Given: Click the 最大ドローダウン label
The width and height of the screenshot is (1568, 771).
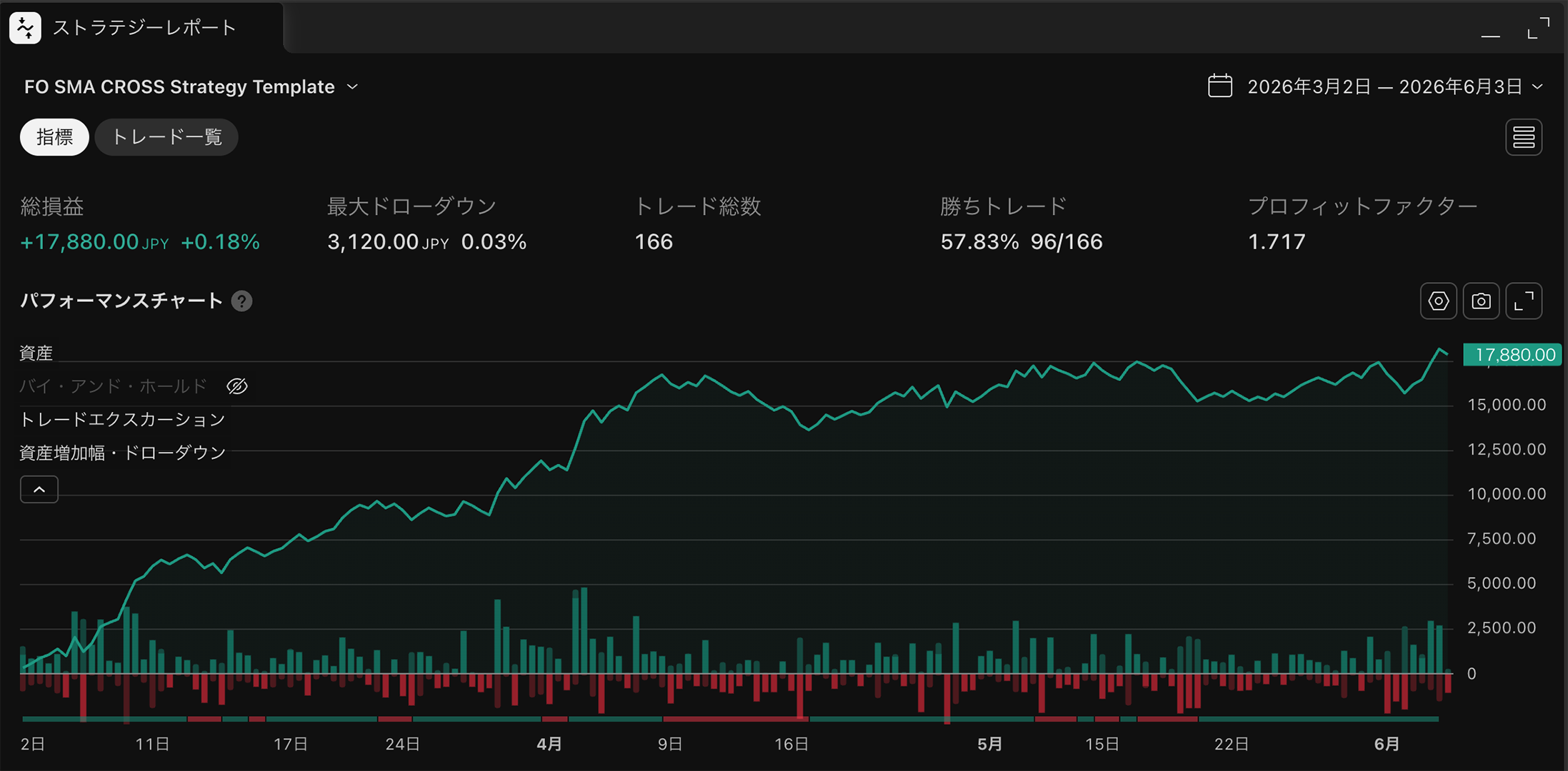Looking at the screenshot, I should tap(411, 207).
